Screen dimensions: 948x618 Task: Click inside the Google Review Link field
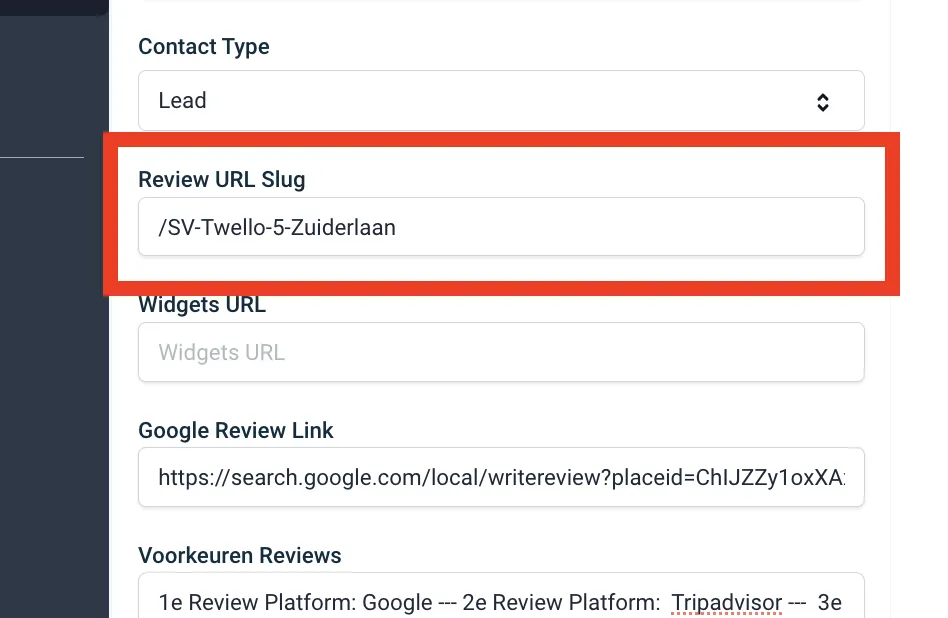tap(500, 477)
